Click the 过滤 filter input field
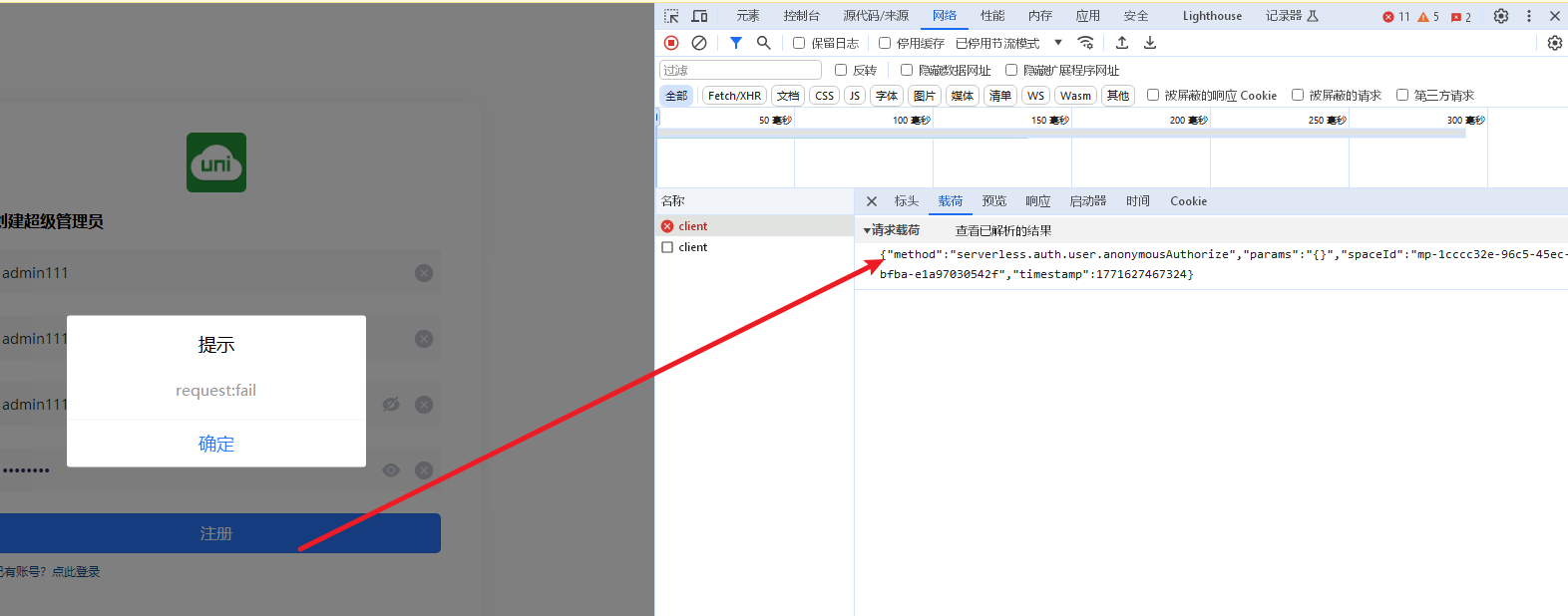 point(739,70)
